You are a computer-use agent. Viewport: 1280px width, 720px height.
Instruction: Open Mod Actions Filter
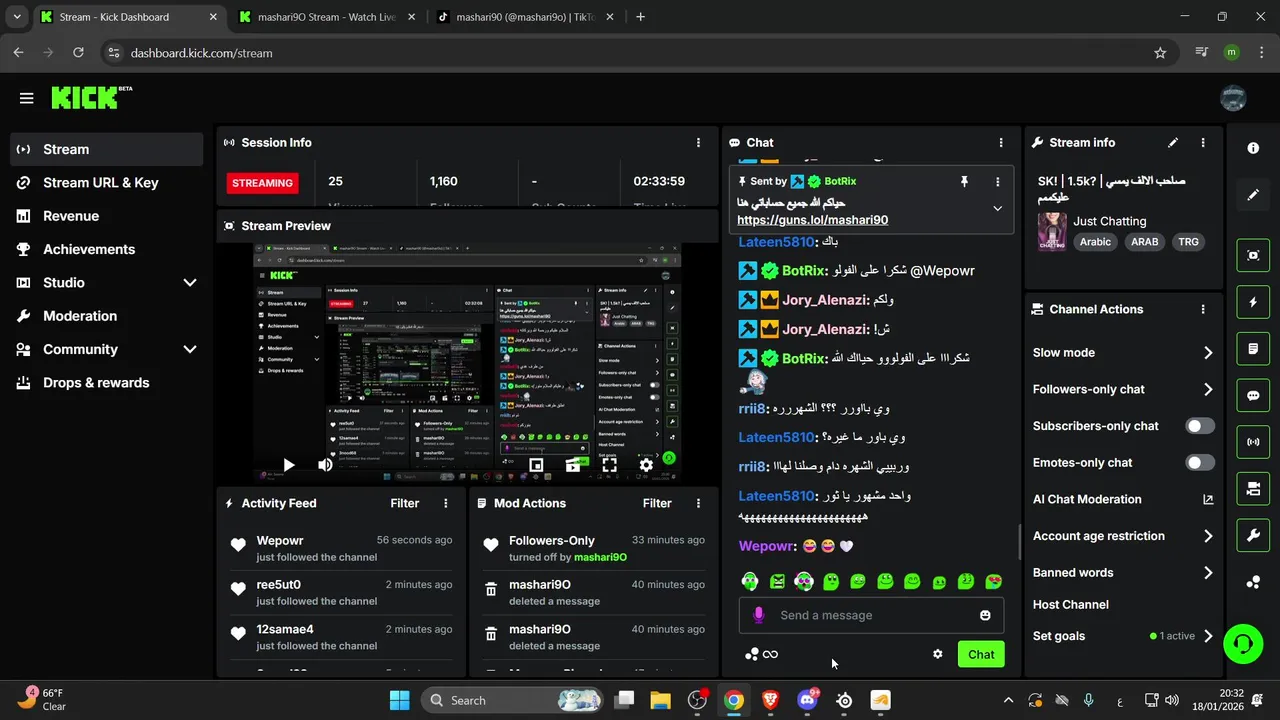[657, 504]
